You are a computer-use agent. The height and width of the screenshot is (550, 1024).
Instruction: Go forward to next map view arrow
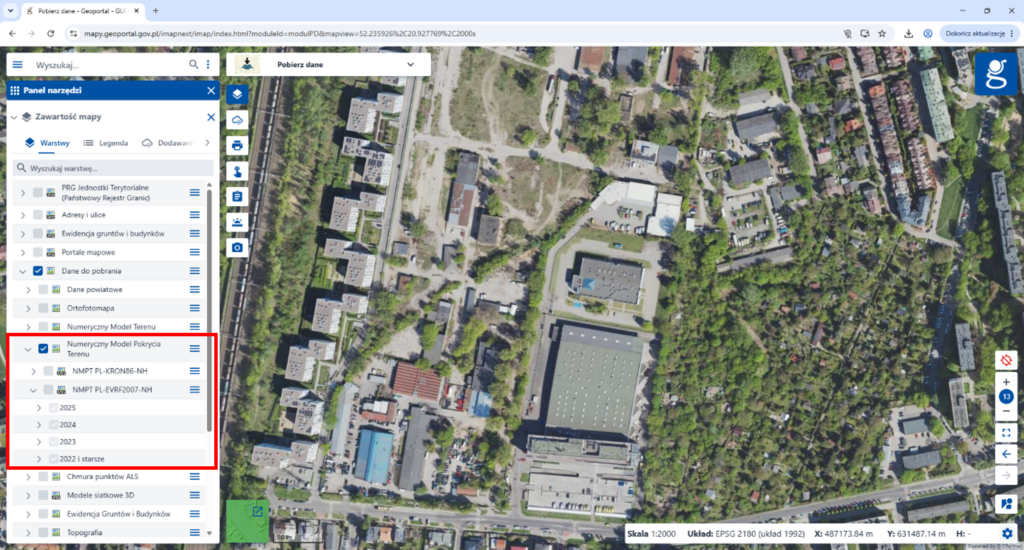(1006, 476)
